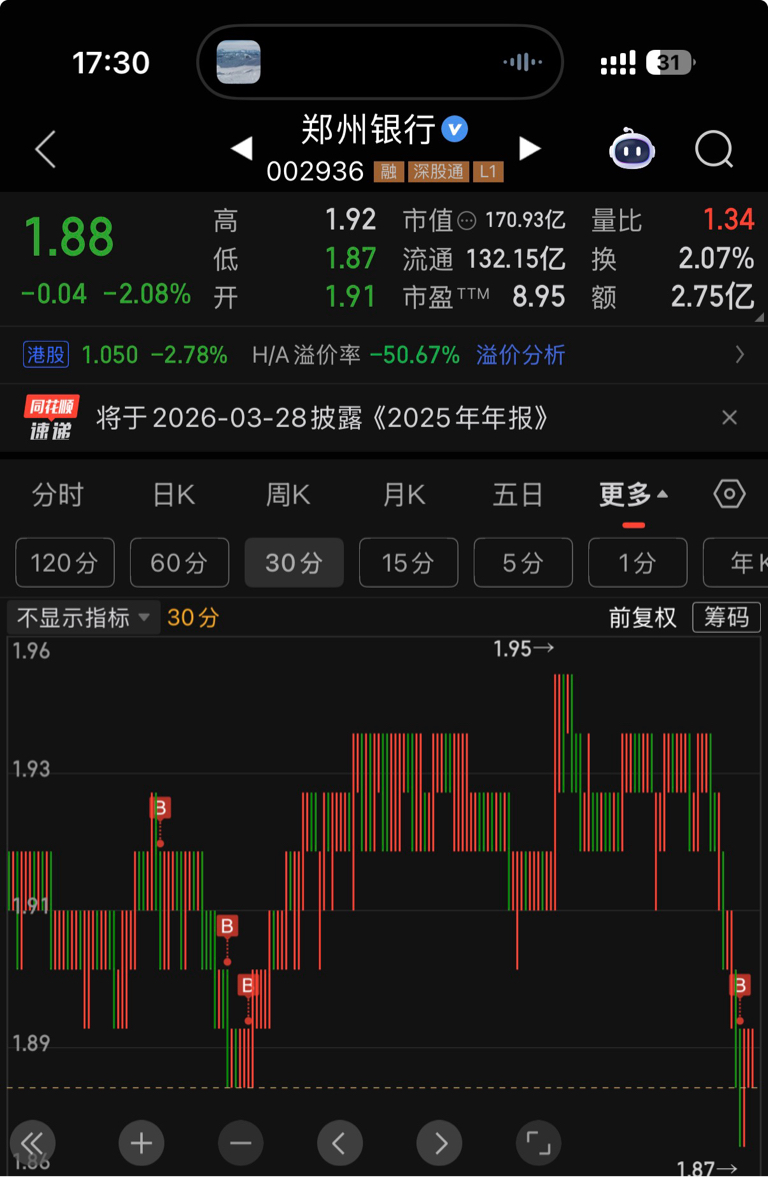
Task: Move chart right with round arrow button
Action: point(439,1142)
